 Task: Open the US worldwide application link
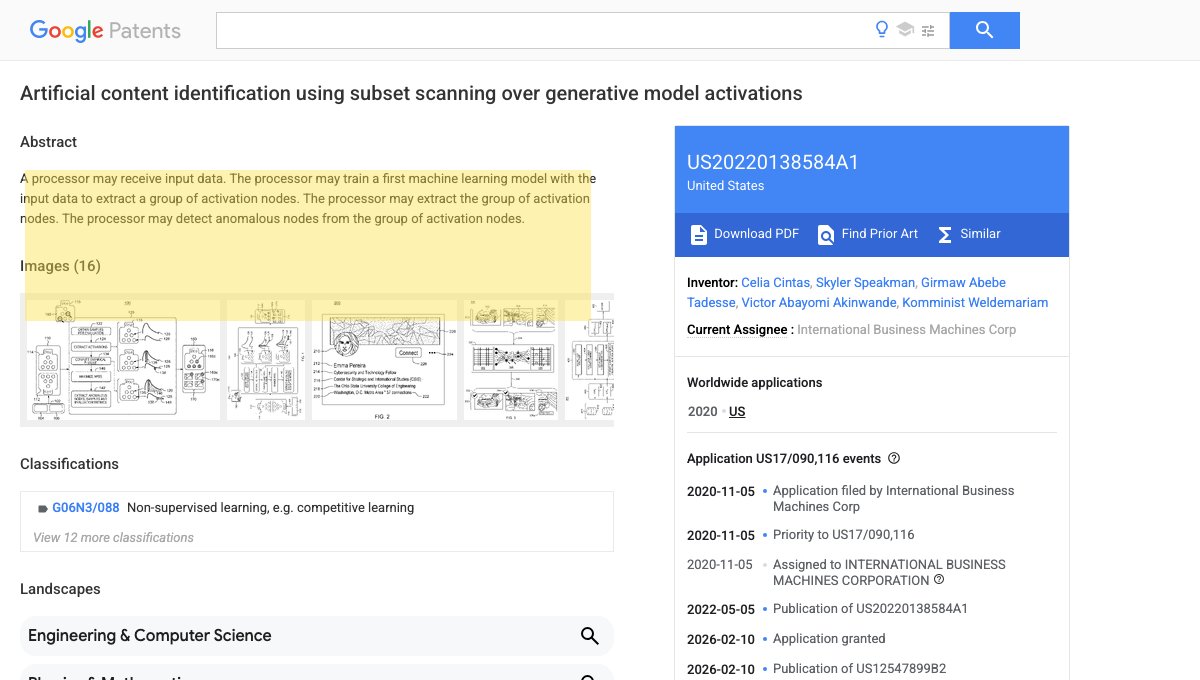(737, 412)
